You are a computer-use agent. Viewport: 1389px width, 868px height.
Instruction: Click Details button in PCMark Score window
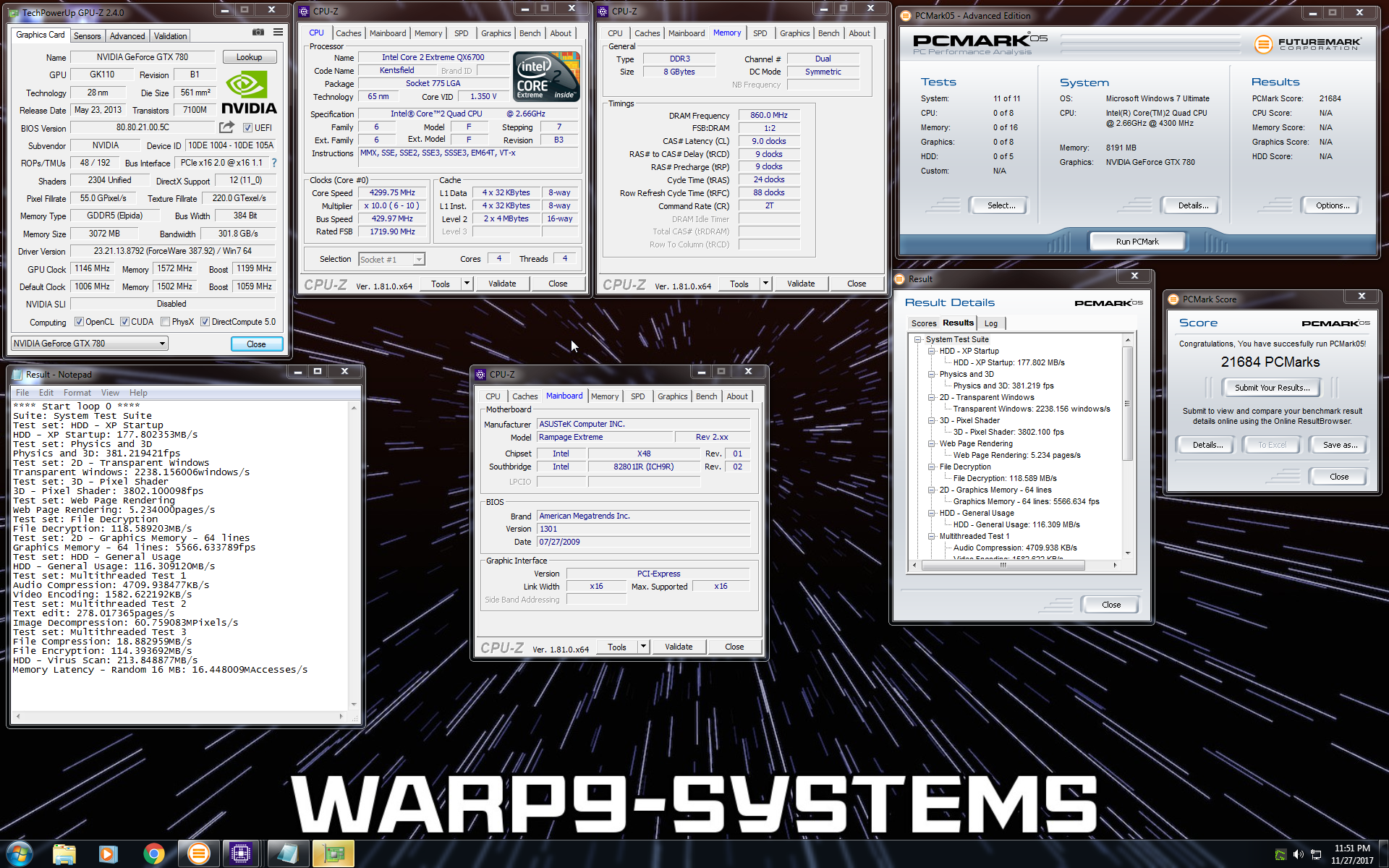1207,445
